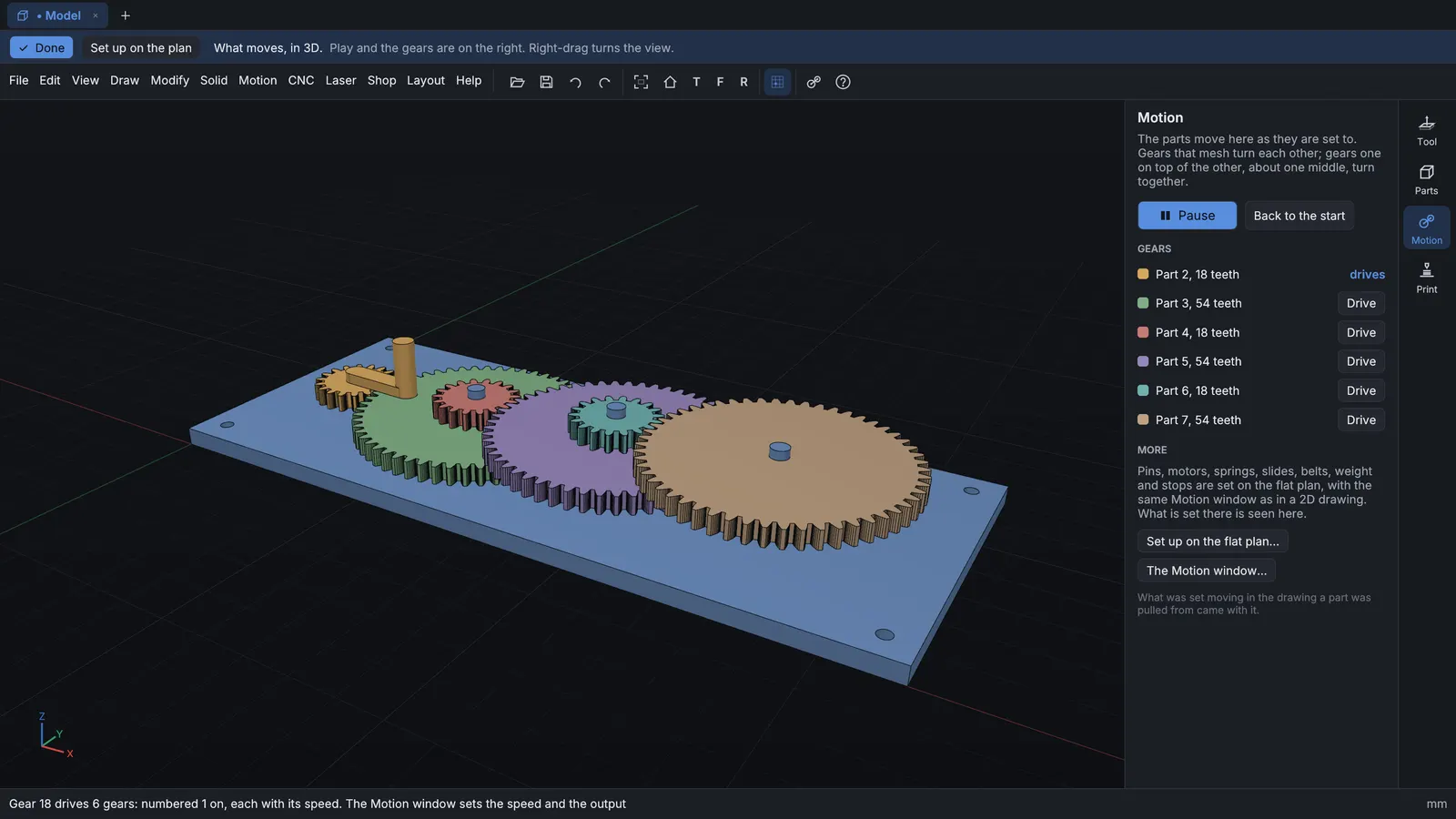Image resolution: width=1456 pixels, height=819 pixels.
Task: Select the Model document tab
Action: (x=57, y=15)
